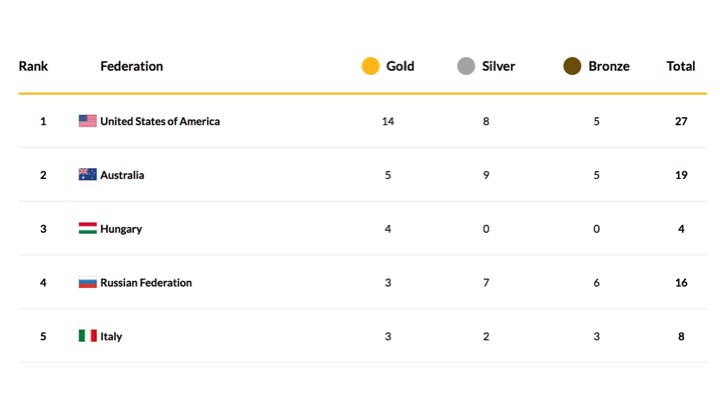
Task: Click the Russian Federation flag icon
Action: tap(88, 282)
